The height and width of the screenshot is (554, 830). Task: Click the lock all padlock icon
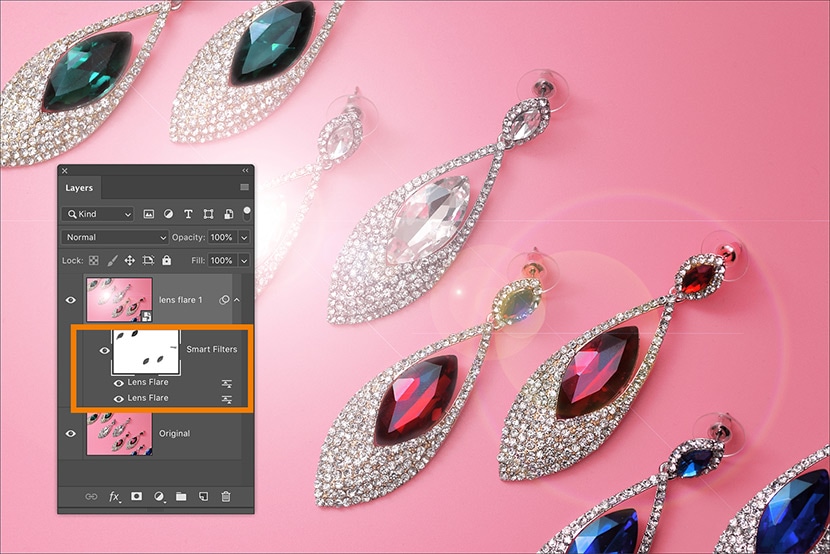pyautogui.click(x=166, y=260)
